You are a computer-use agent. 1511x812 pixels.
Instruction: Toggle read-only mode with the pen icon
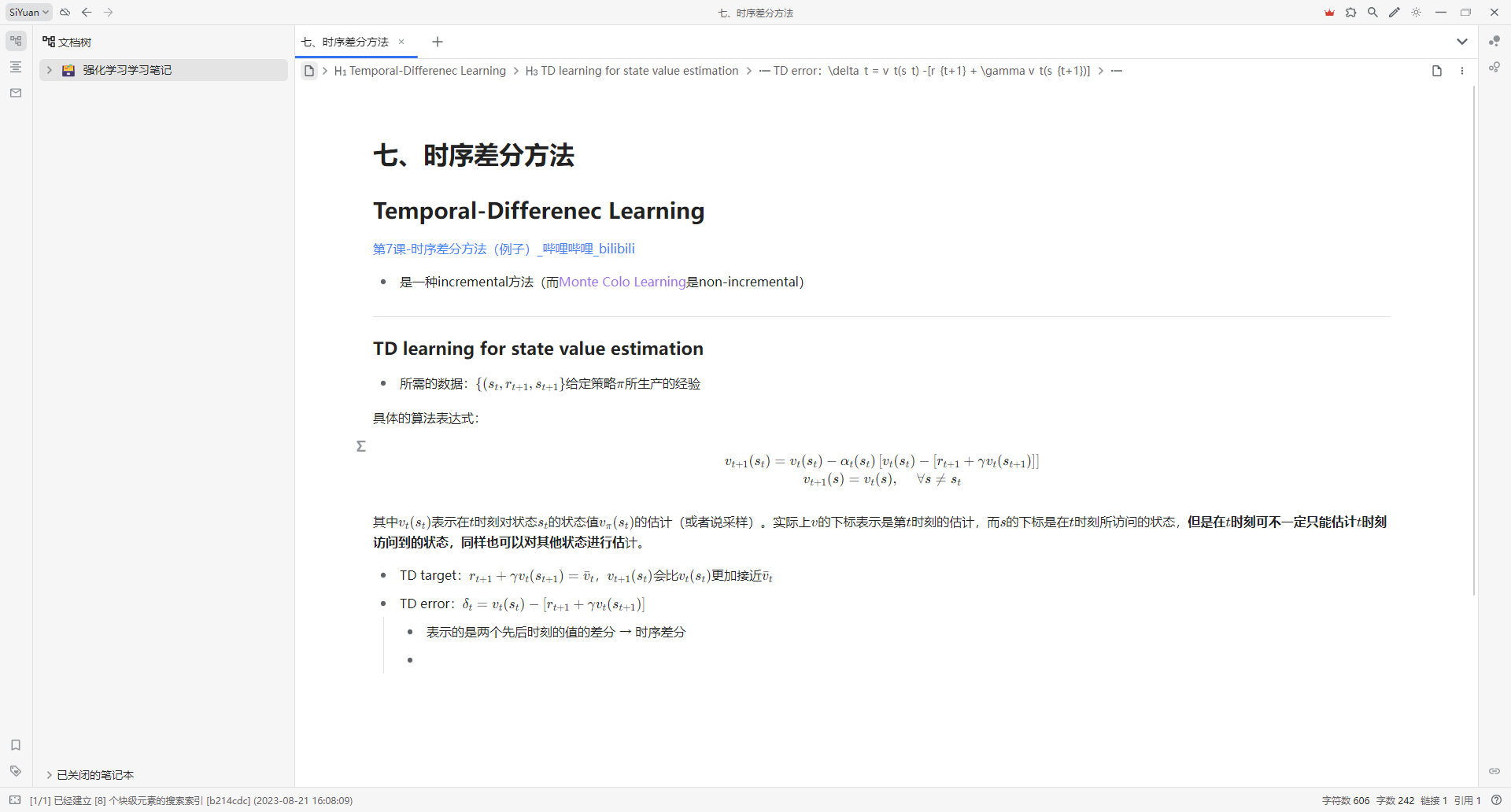pos(1395,13)
